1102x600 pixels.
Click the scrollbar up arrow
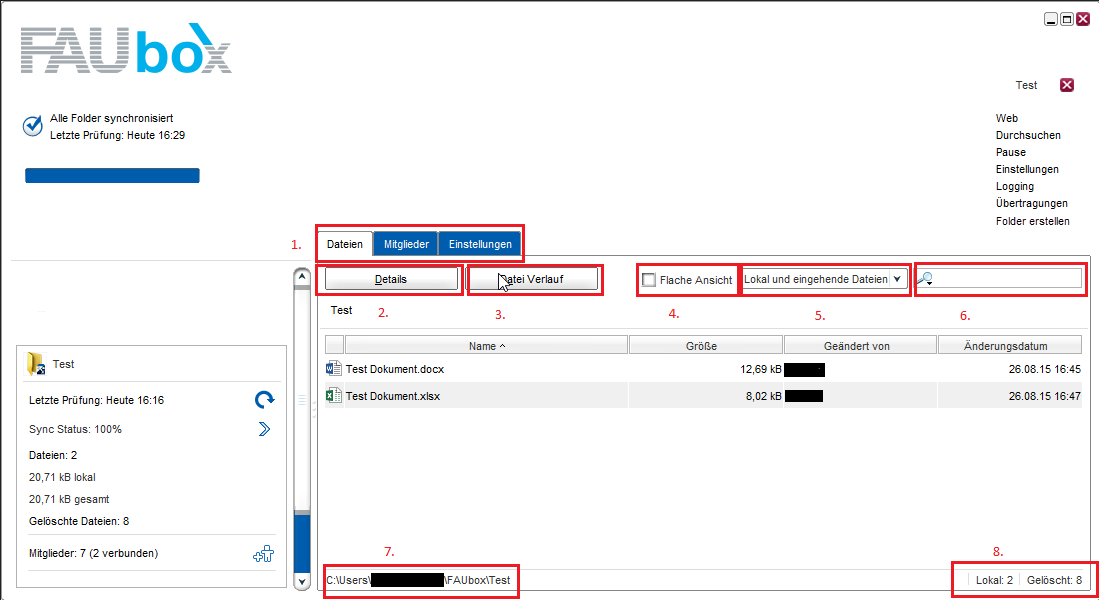coord(302,277)
